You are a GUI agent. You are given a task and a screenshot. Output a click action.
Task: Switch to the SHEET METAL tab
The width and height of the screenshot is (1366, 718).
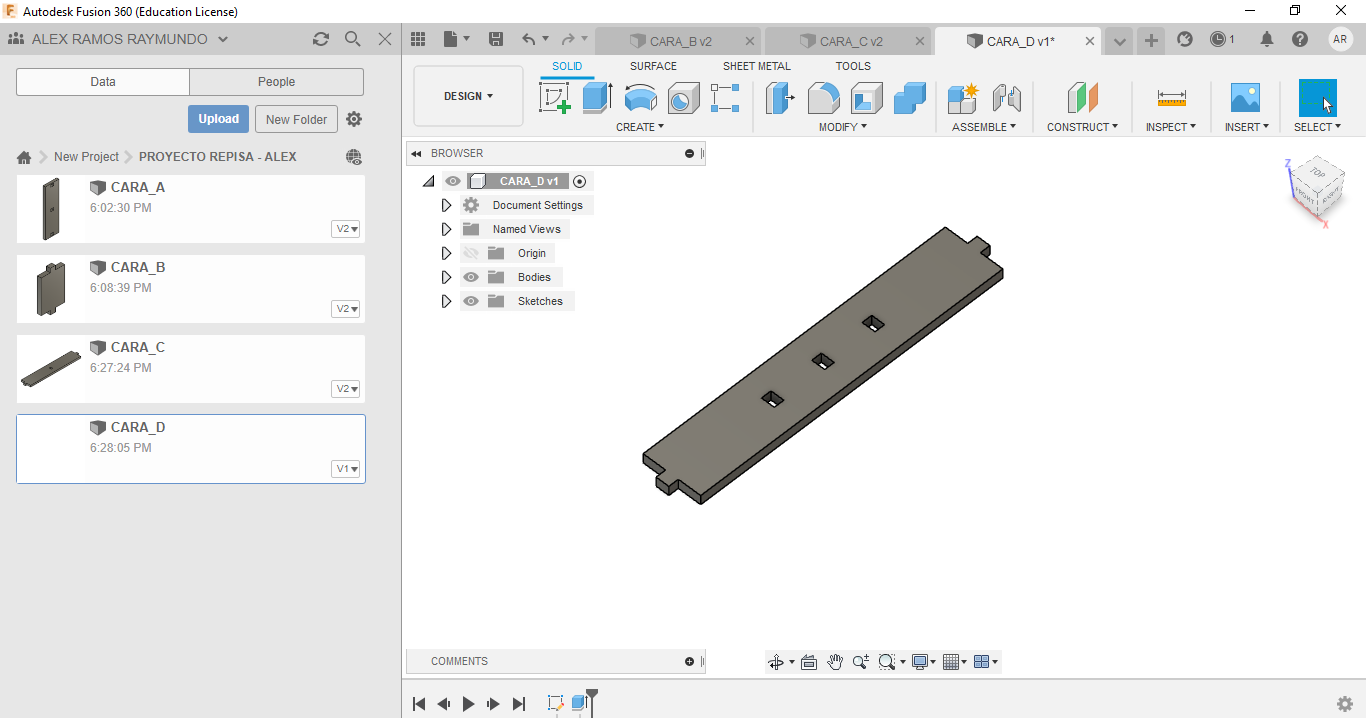coord(756,66)
